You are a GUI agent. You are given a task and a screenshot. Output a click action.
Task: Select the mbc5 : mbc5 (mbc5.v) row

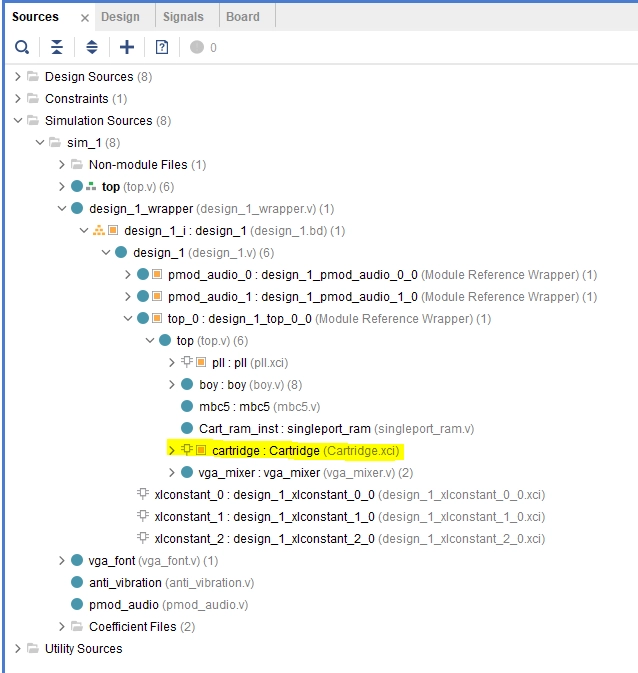(260, 406)
